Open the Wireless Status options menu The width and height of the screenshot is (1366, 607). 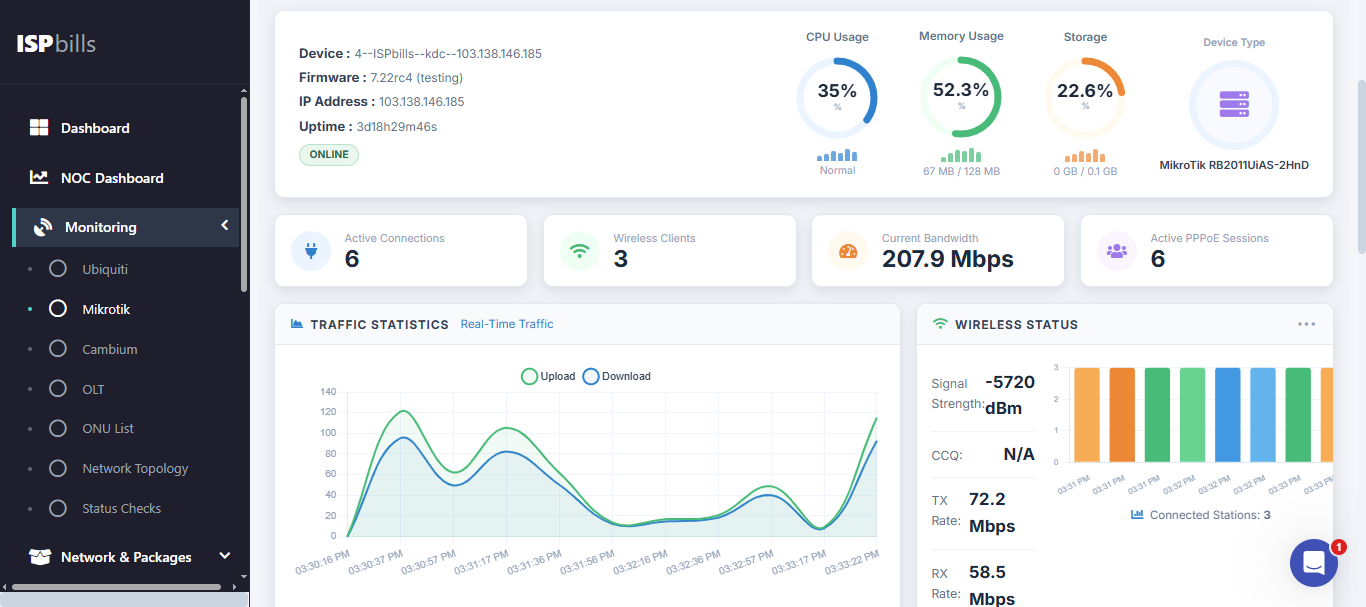(1306, 323)
